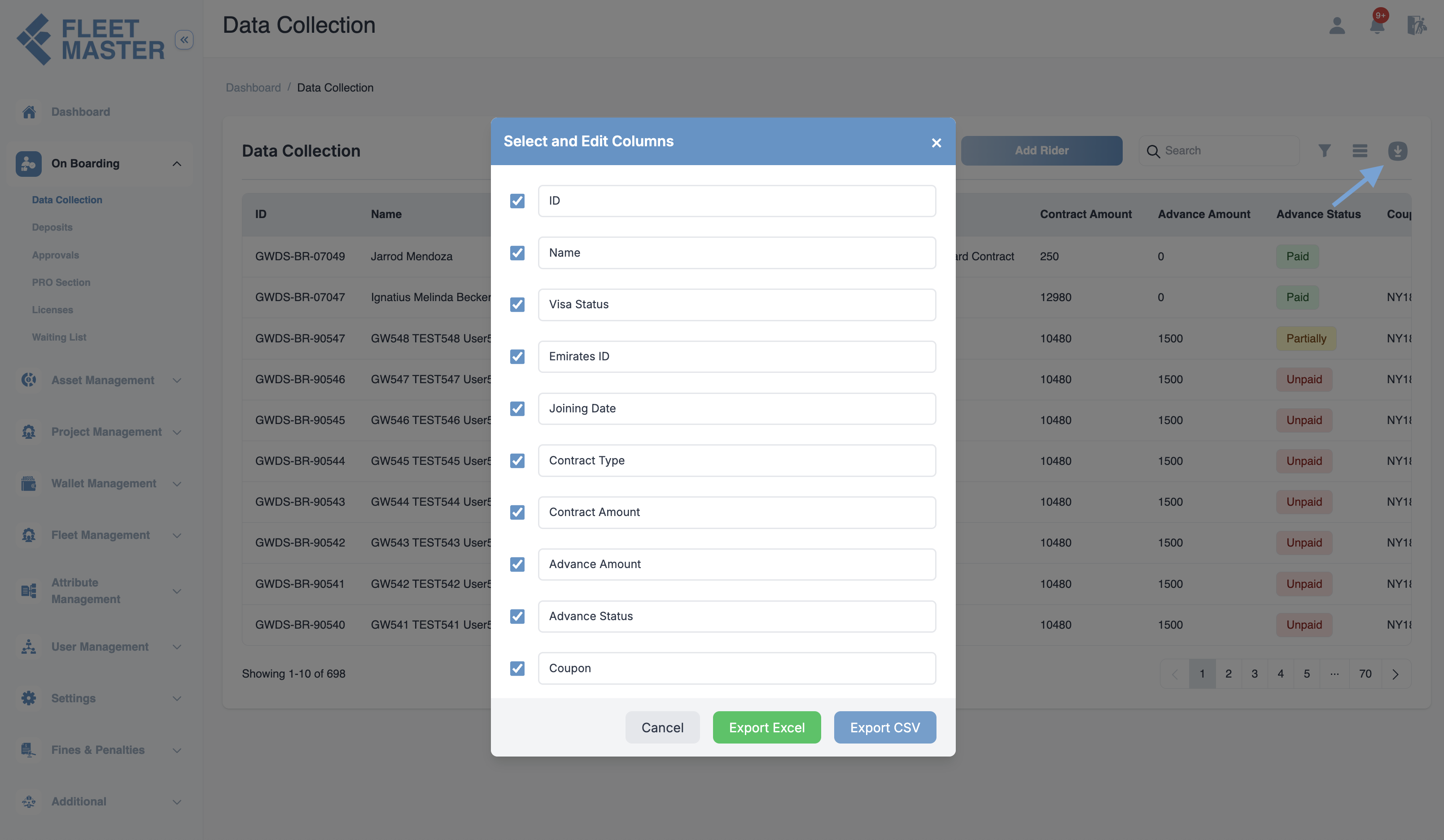
Task: Expand Asset Management chevron
Action: click(x=177, y=381)
